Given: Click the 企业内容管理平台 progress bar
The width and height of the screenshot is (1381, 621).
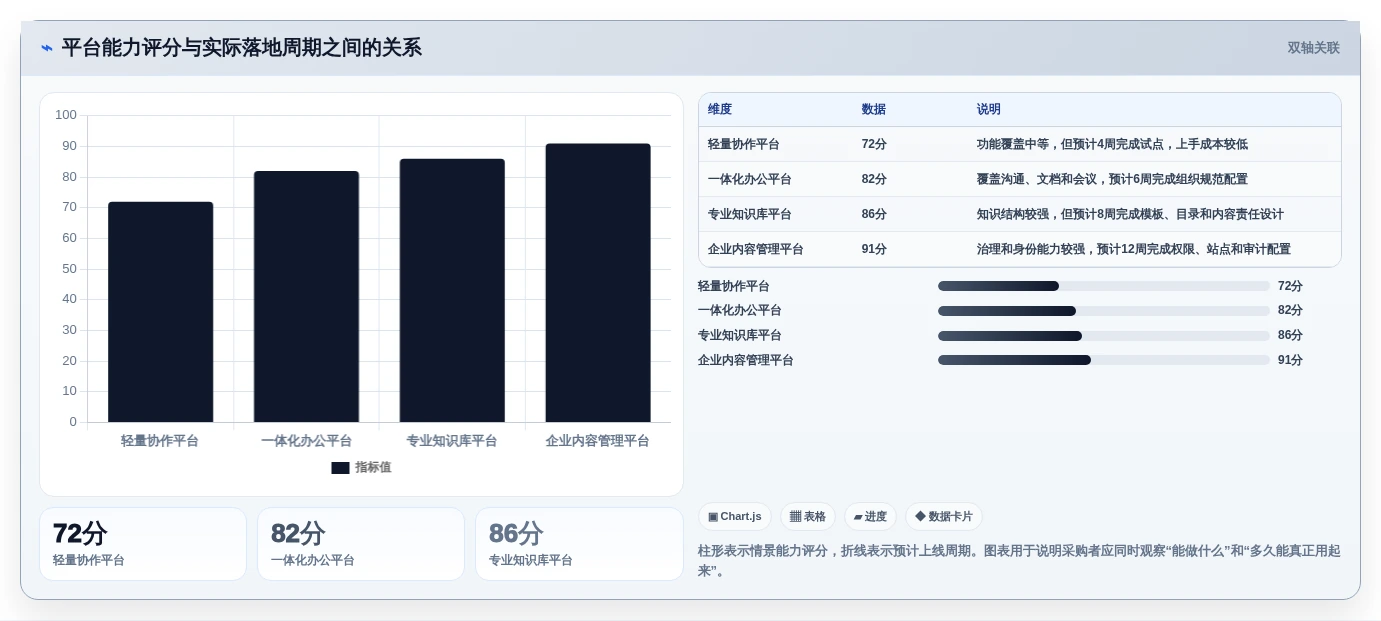Looking at the screenshot, I should coord(1104,360).
